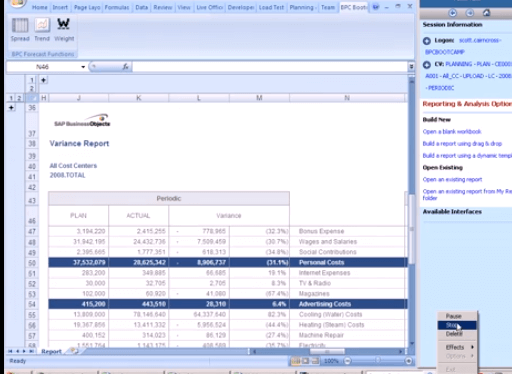This screenshot has height=374, width=512.
Task: Select row 50 header
Action: point(32,263)
